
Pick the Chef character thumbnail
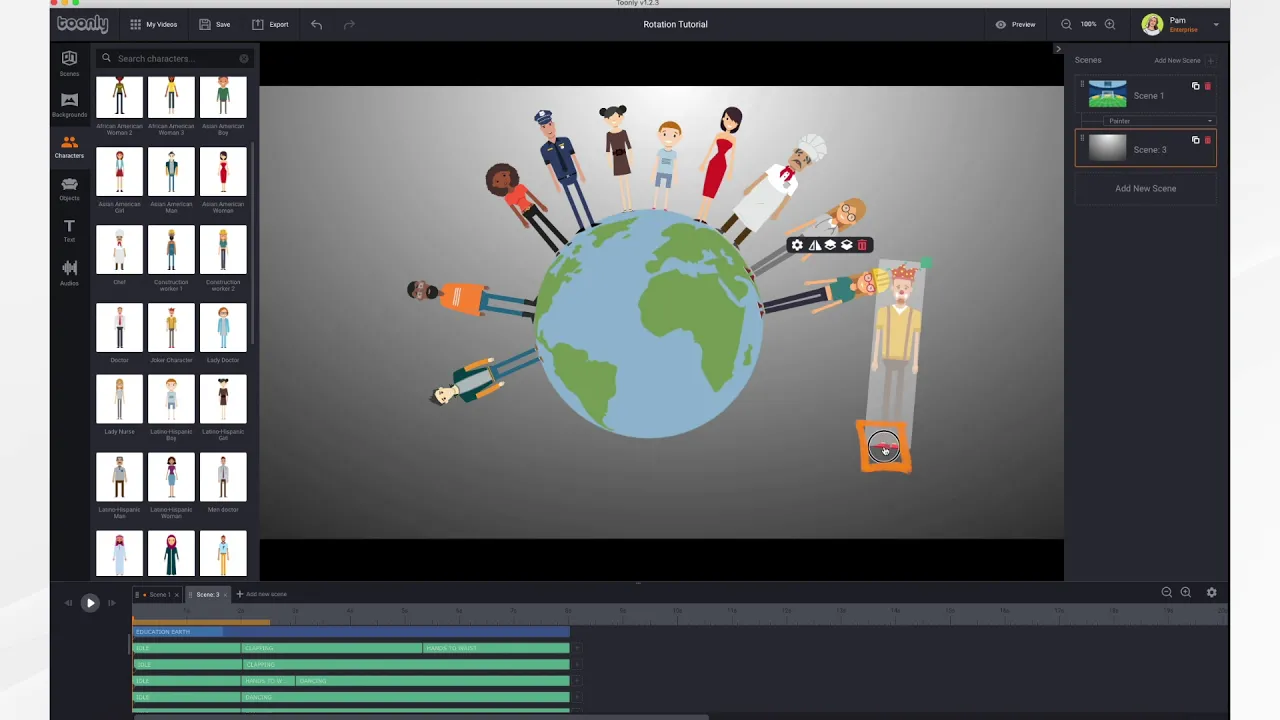pyautogui.click(x=119, y=249)
